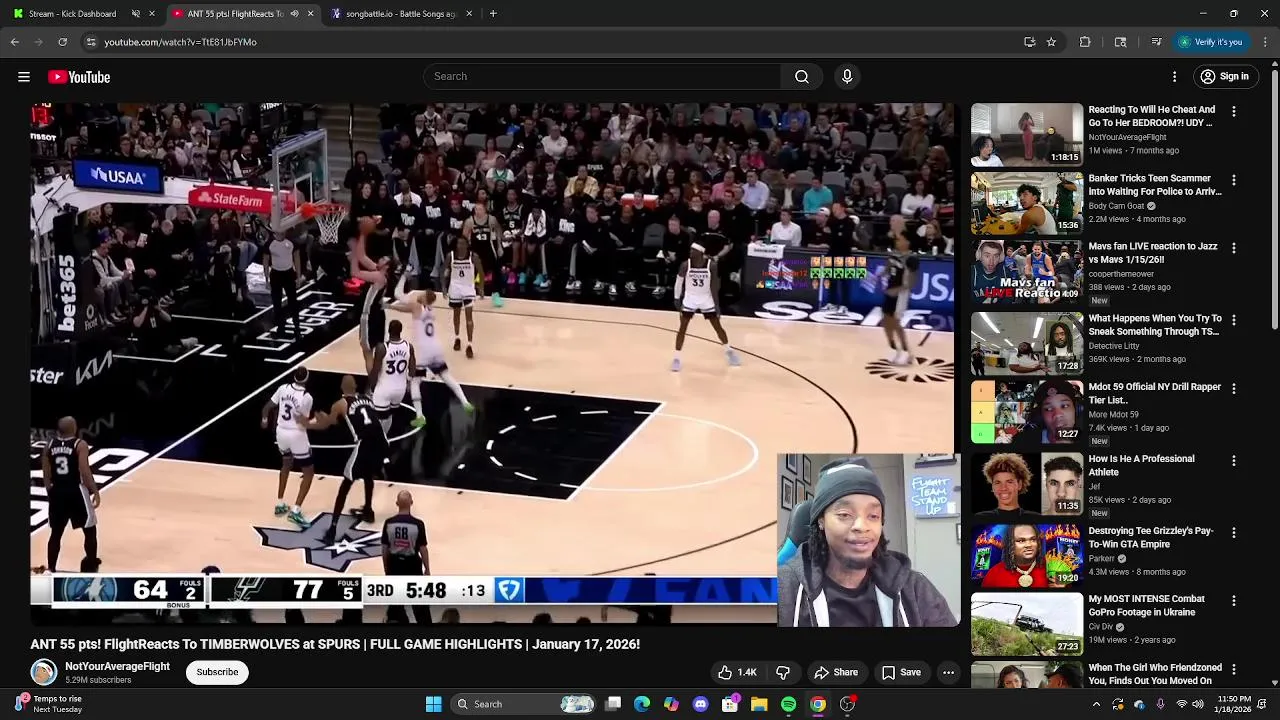Open the 'Mdot 59 Official NY Drill Rapper' thumbnail

coord(1026,411)
